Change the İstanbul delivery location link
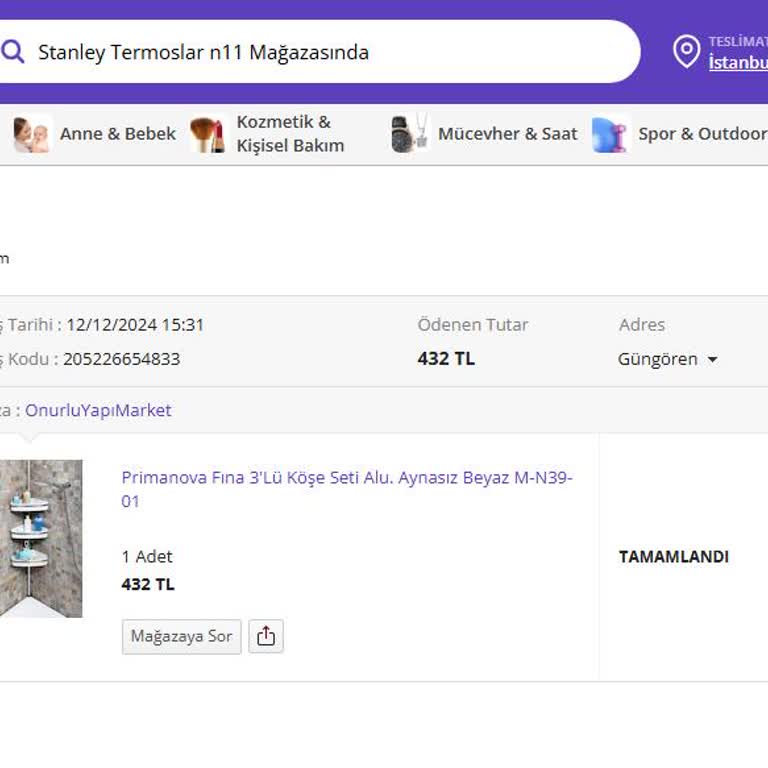The height and width of the screenshot is (768, 768). [738, 62]
